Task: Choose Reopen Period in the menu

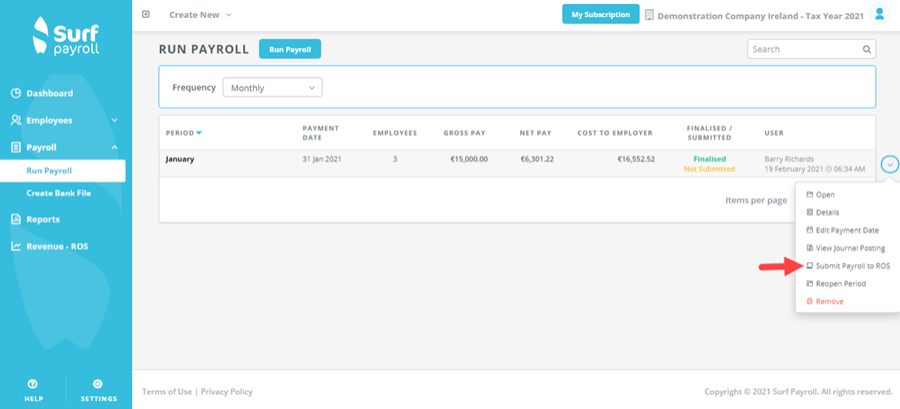Action: [x=841, y=283]
